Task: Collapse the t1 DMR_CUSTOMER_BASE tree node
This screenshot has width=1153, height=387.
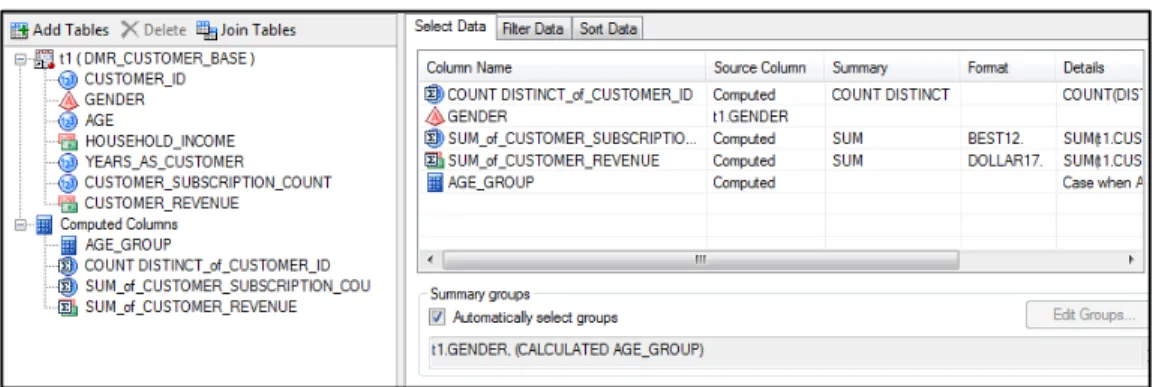Action: click(x=21, y=59)
